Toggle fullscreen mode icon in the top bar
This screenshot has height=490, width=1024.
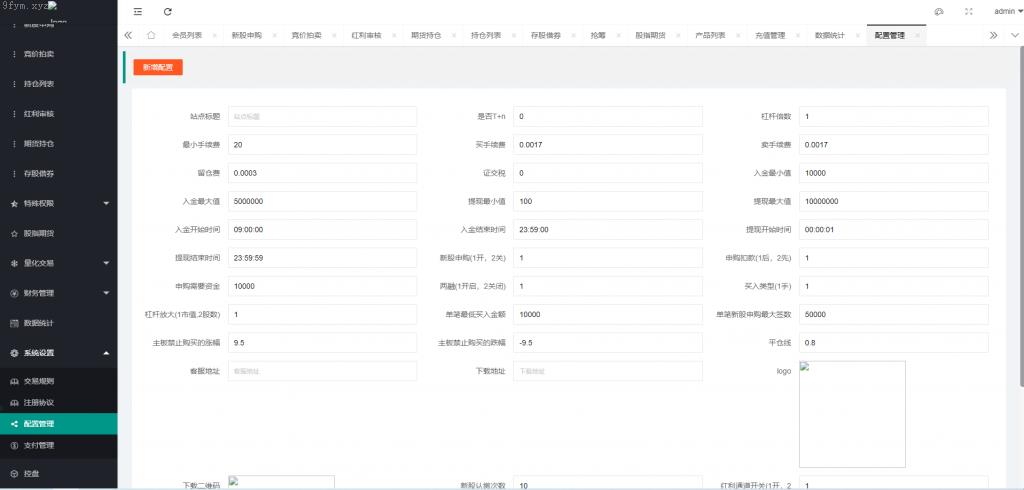969,12
